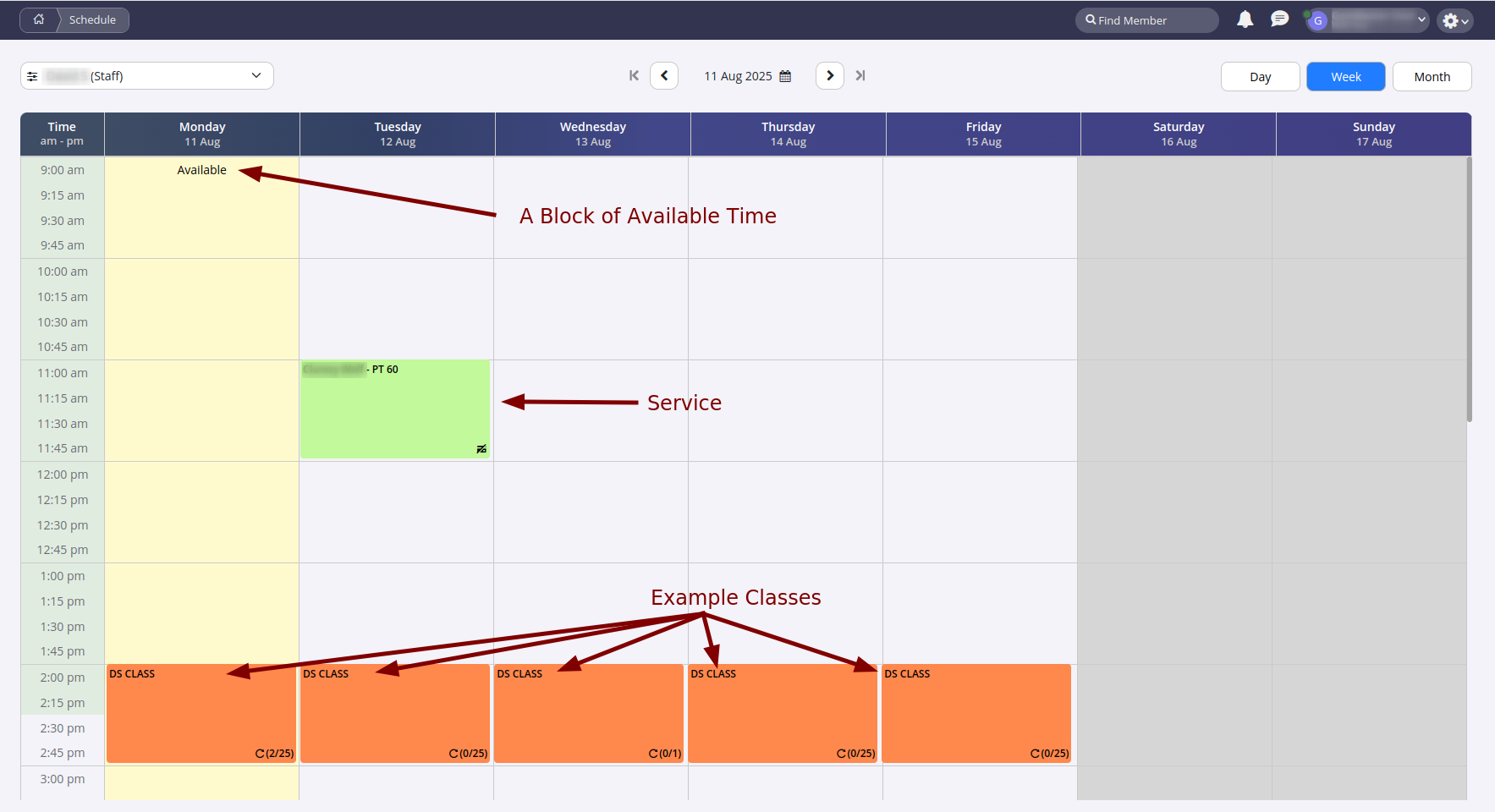The width and height of the screenshot is (1495, 812).
Task: Open the calendar date picker icon
Action: pos(785,76)
